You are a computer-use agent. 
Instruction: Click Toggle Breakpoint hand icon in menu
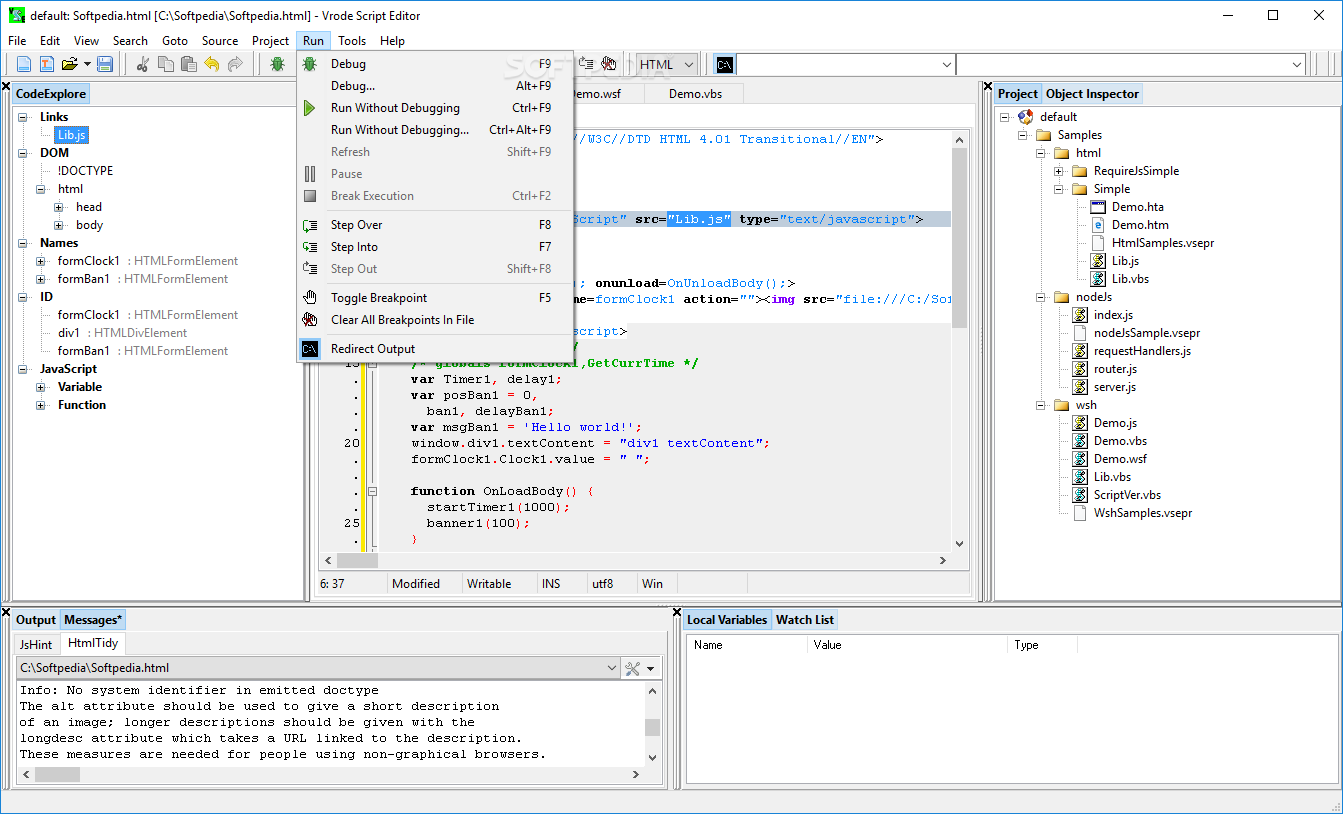click(x=311, y=298)
